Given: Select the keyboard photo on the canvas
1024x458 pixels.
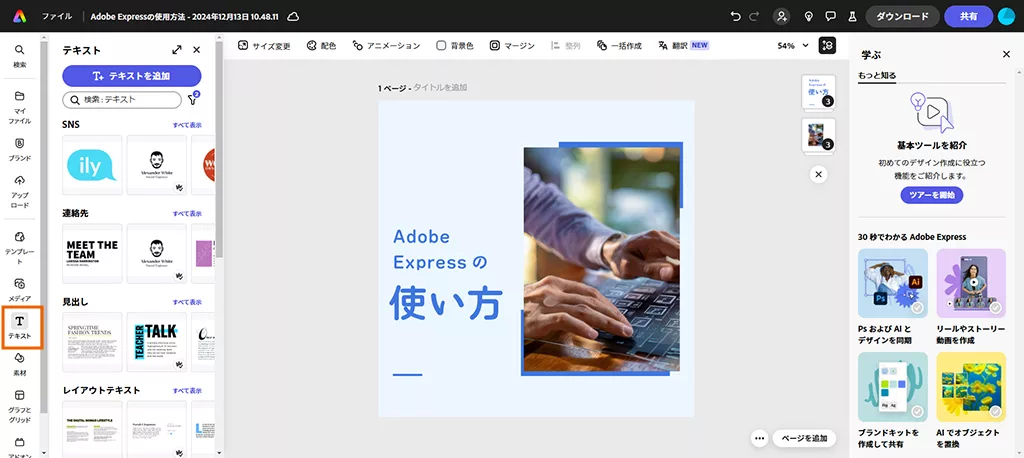Looking at the screenshot, I should [601, 259].
